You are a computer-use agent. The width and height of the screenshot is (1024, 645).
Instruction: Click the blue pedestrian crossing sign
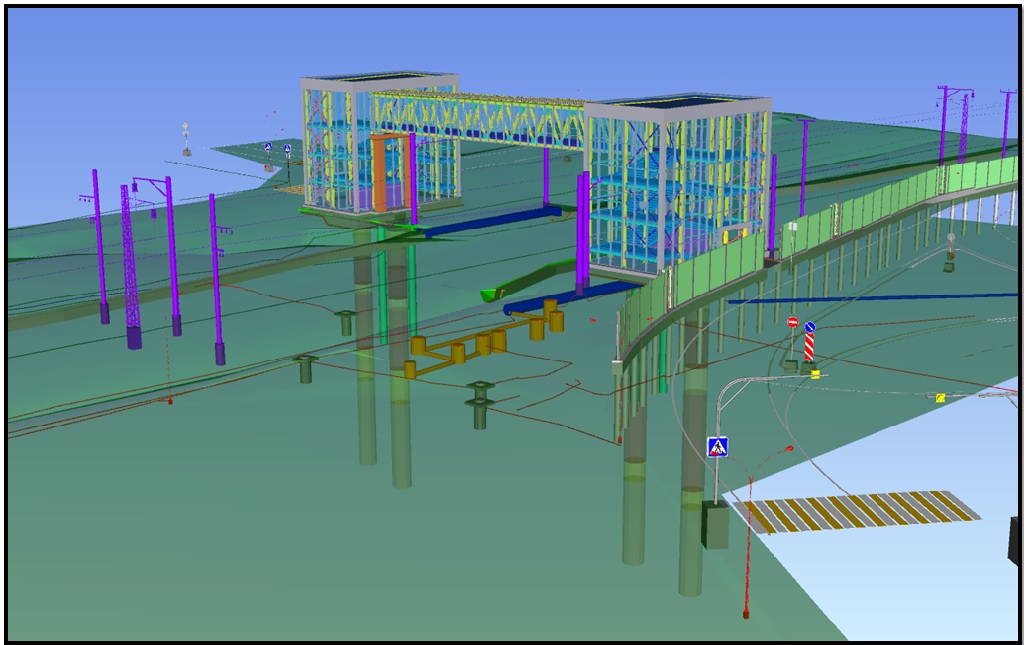(717, 447)
